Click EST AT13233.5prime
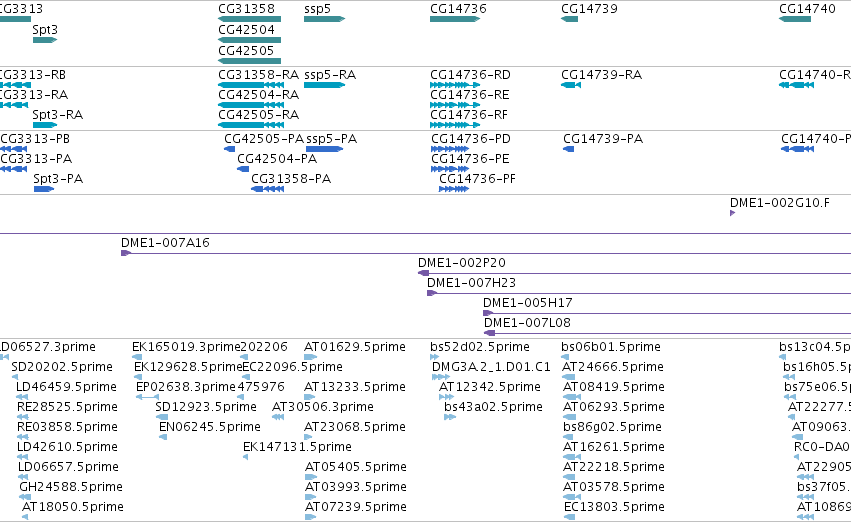 tap(309, 397)
